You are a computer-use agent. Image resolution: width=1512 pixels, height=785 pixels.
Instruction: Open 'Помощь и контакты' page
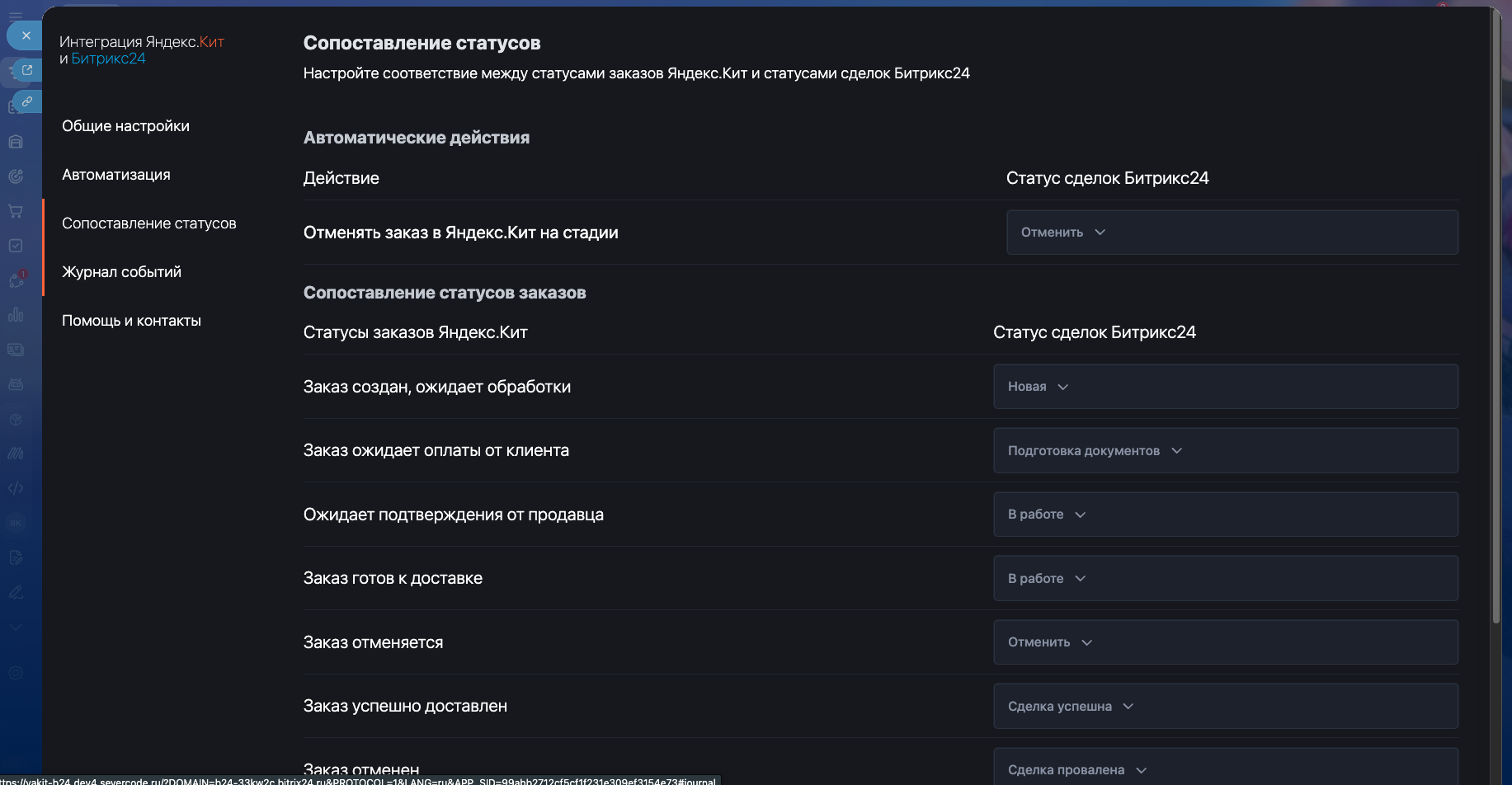[131, 321]
